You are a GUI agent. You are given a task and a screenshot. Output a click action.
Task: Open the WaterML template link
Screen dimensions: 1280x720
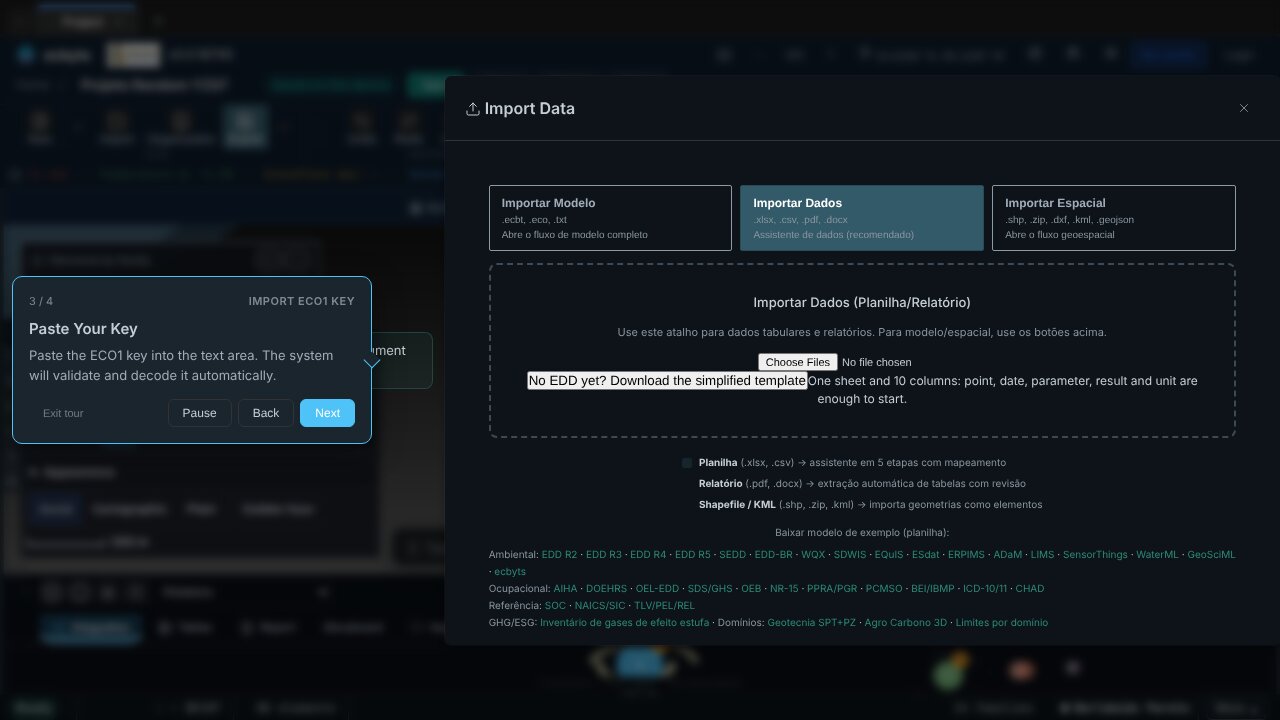(1157, 554)
